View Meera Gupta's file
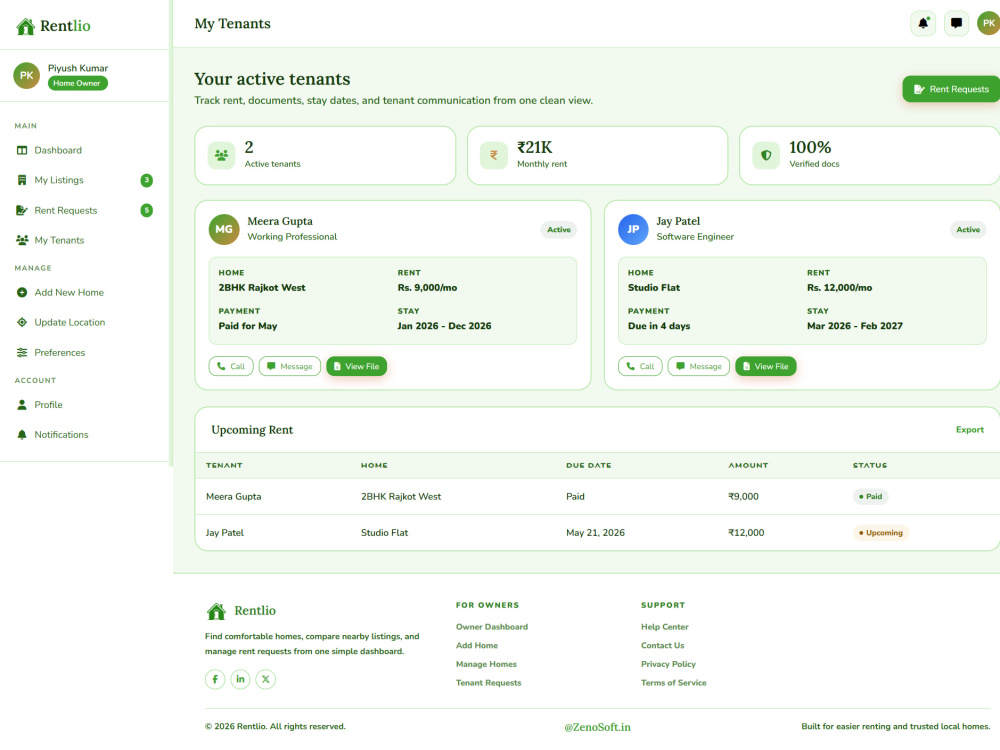The height and width of the screenshot is (750, 1000). [x=357, y=367]
